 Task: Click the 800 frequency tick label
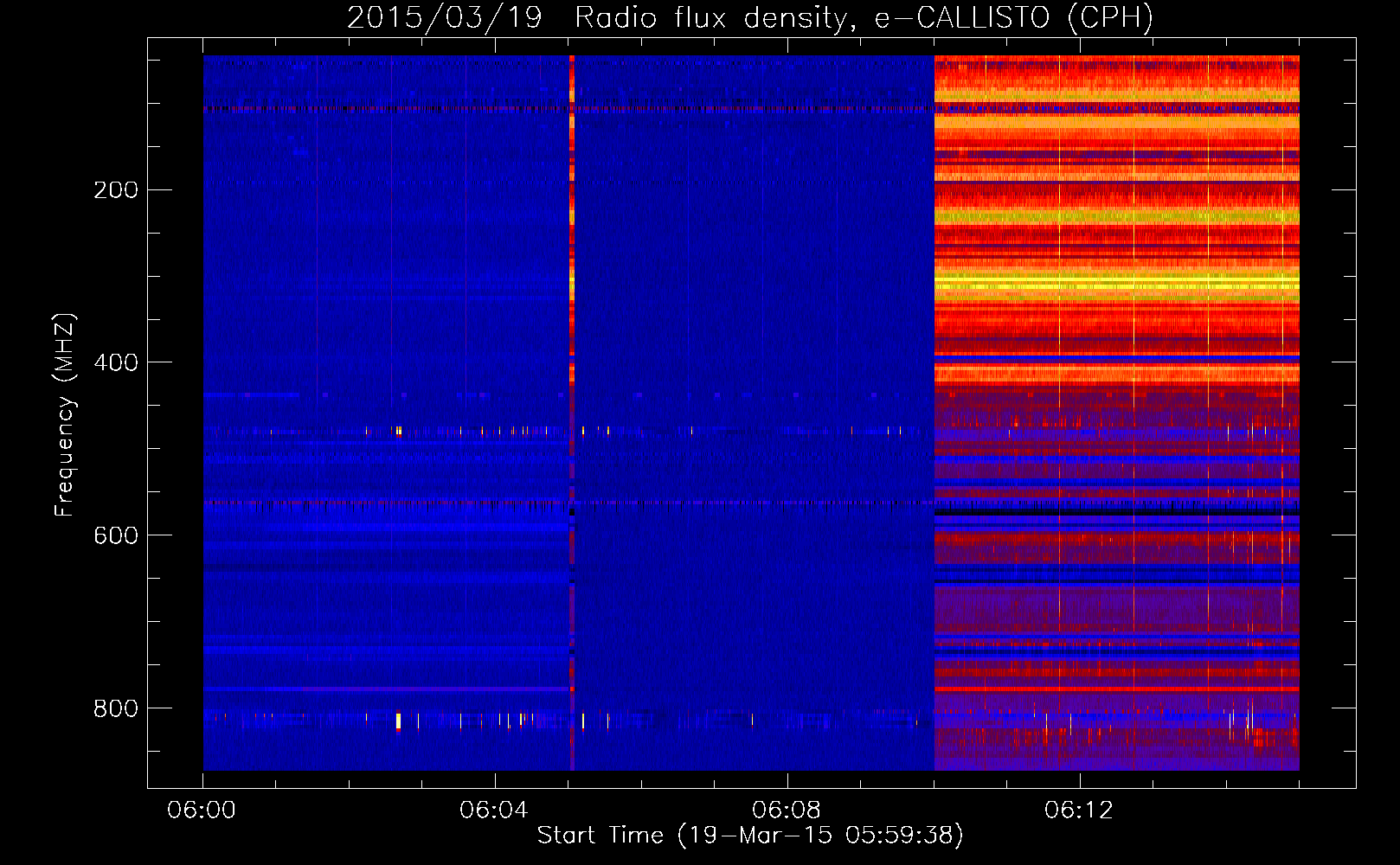[116, 708]
